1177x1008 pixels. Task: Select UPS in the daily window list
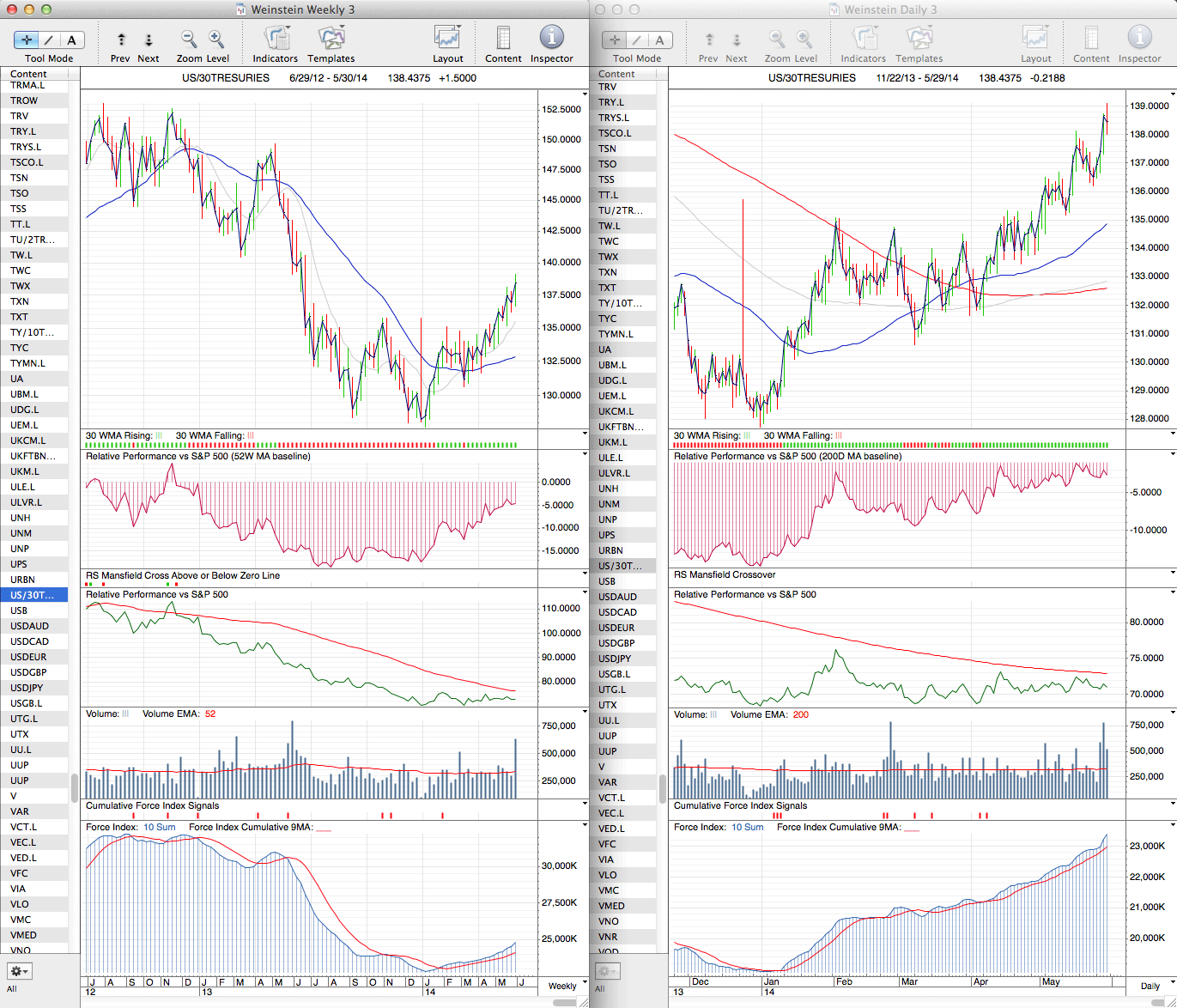click(607, 535)
